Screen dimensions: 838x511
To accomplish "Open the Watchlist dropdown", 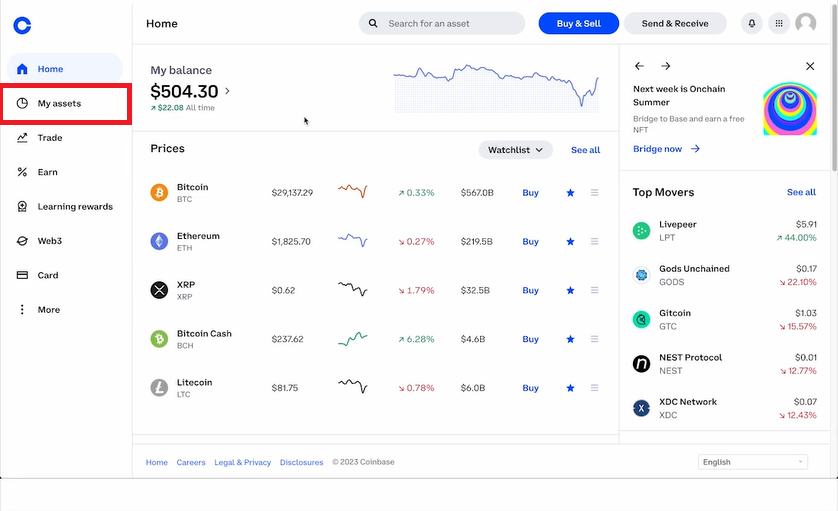I will pyautogui.click(x=515, y=150).
